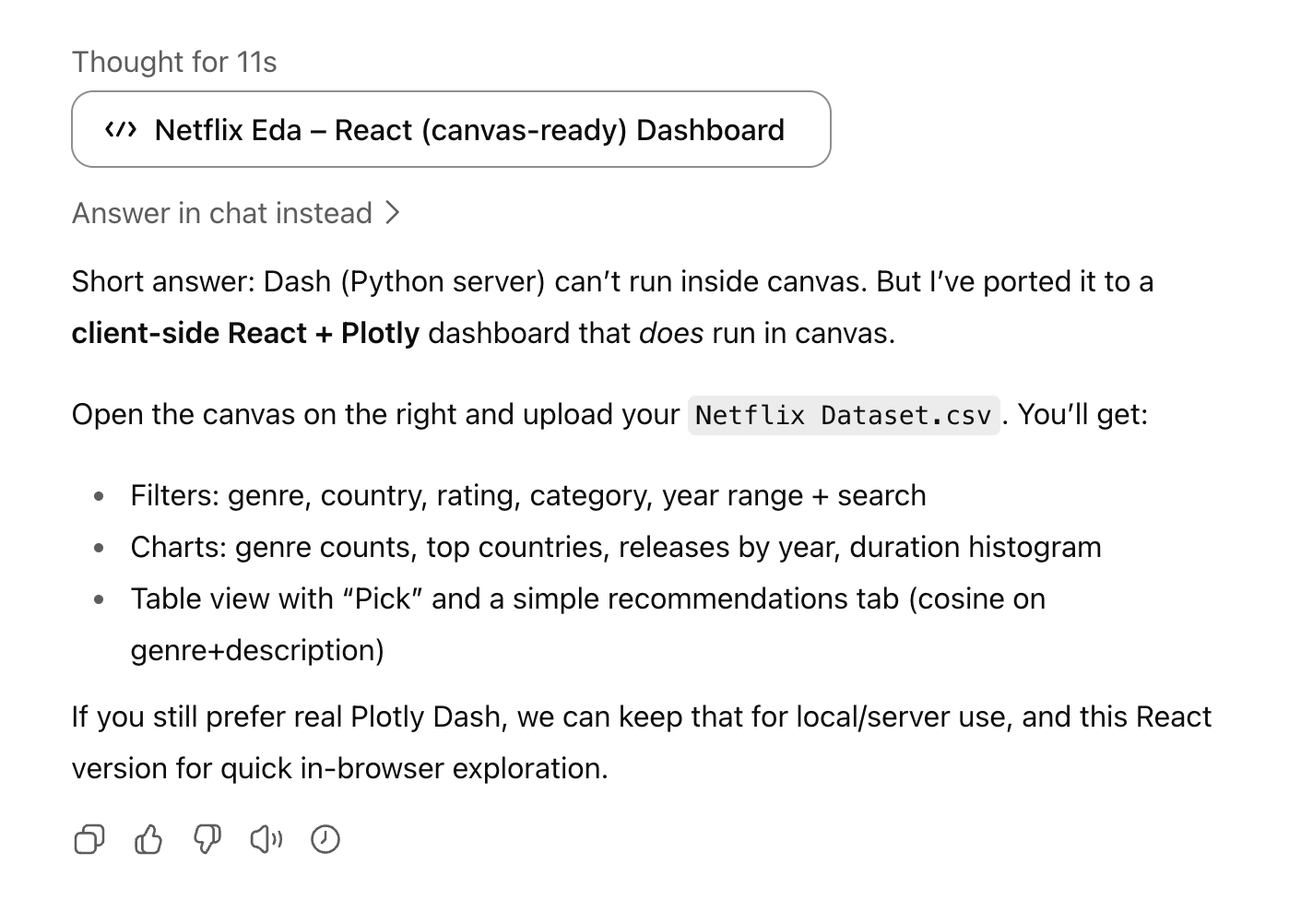Click the bullet dot before 'Filters'

[100, 496]
